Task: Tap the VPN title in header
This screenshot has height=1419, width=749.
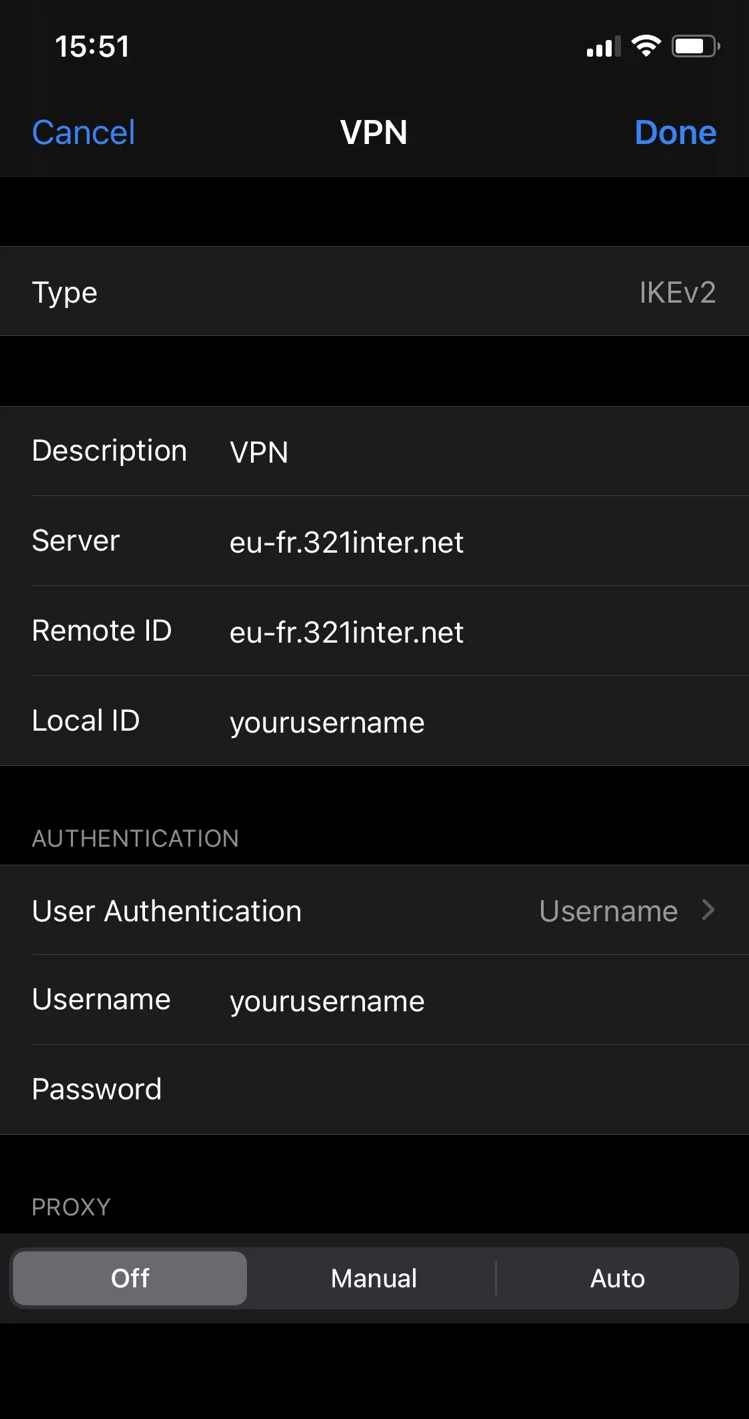Action: coord(374,132)
